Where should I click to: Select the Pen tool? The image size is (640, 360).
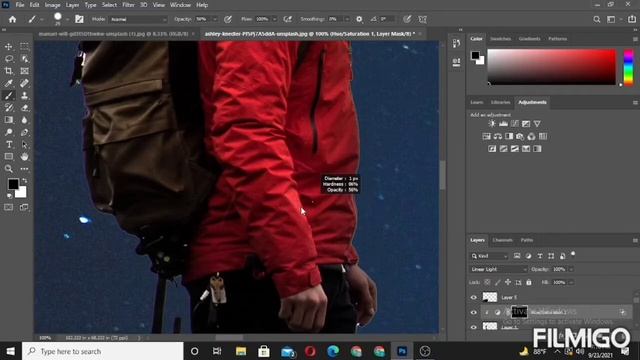[24, 132]
